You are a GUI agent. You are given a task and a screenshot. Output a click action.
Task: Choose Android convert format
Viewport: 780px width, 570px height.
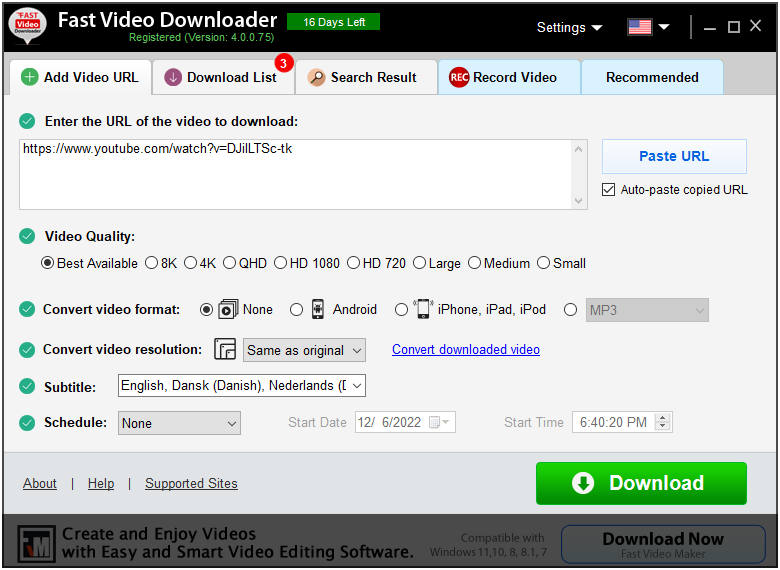click(x=296, y=310)
